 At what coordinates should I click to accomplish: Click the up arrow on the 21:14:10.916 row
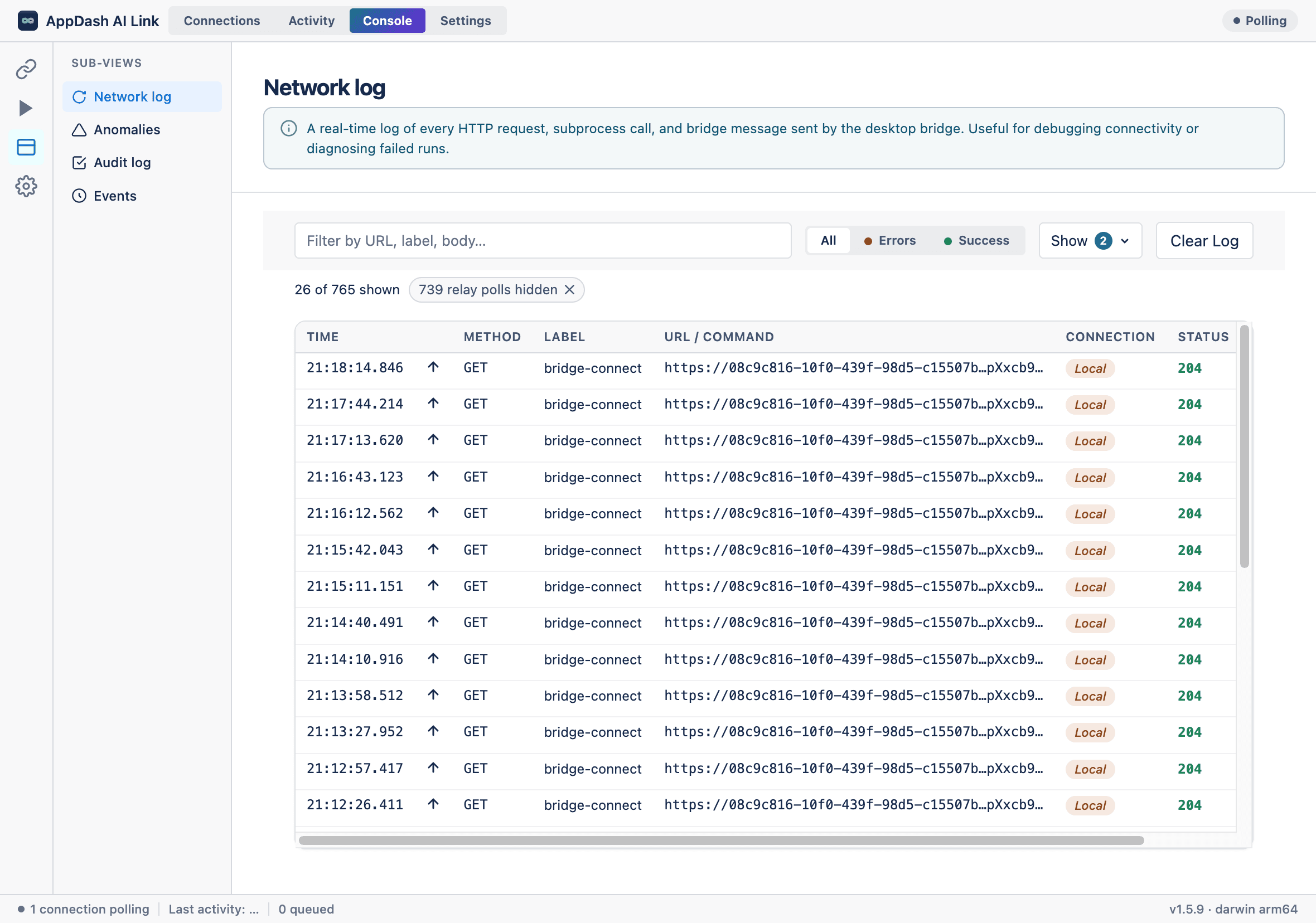(433, 659)
